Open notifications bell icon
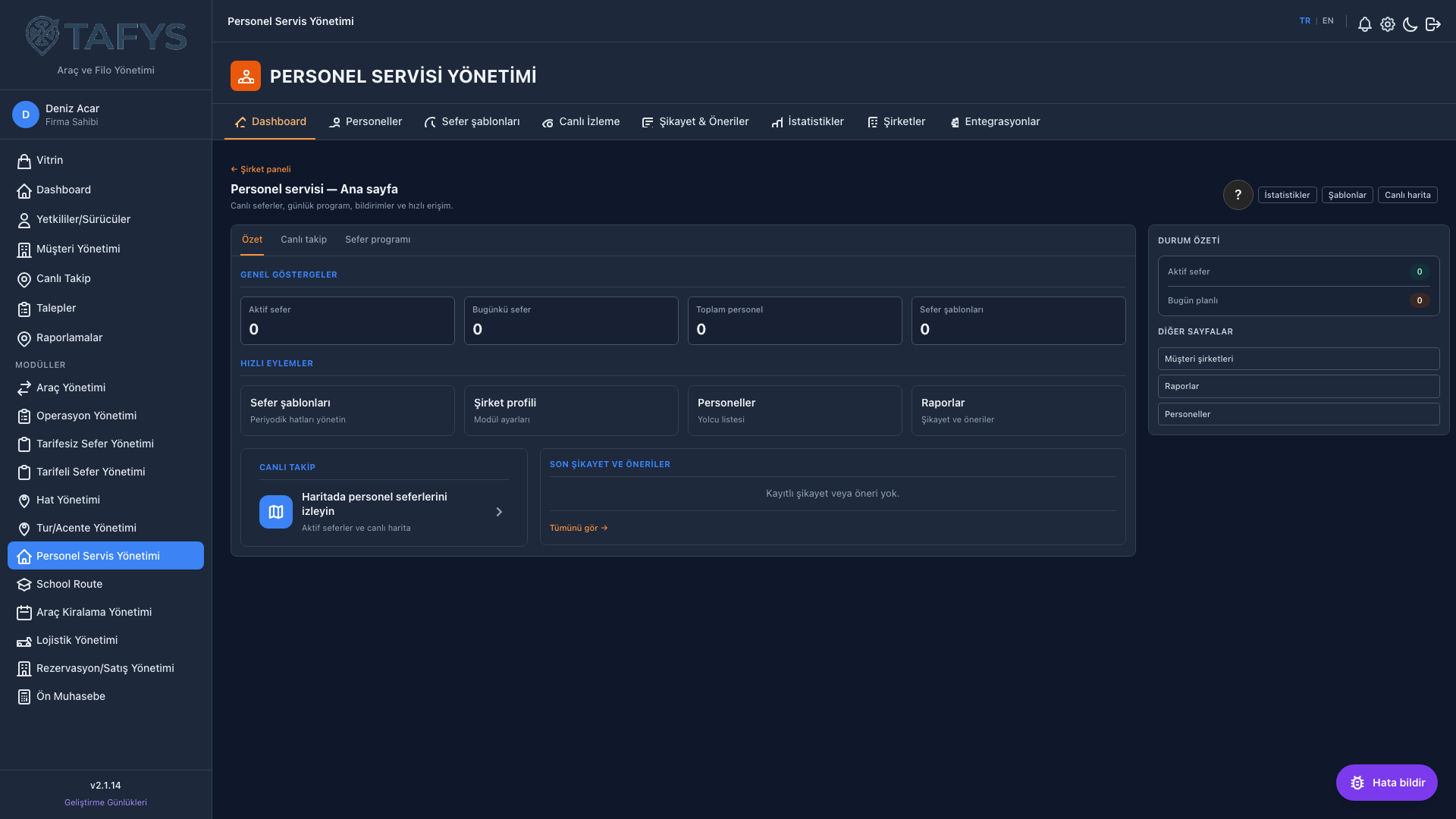Screen dimensions: 1456x819 click(x=1364, y=24)
